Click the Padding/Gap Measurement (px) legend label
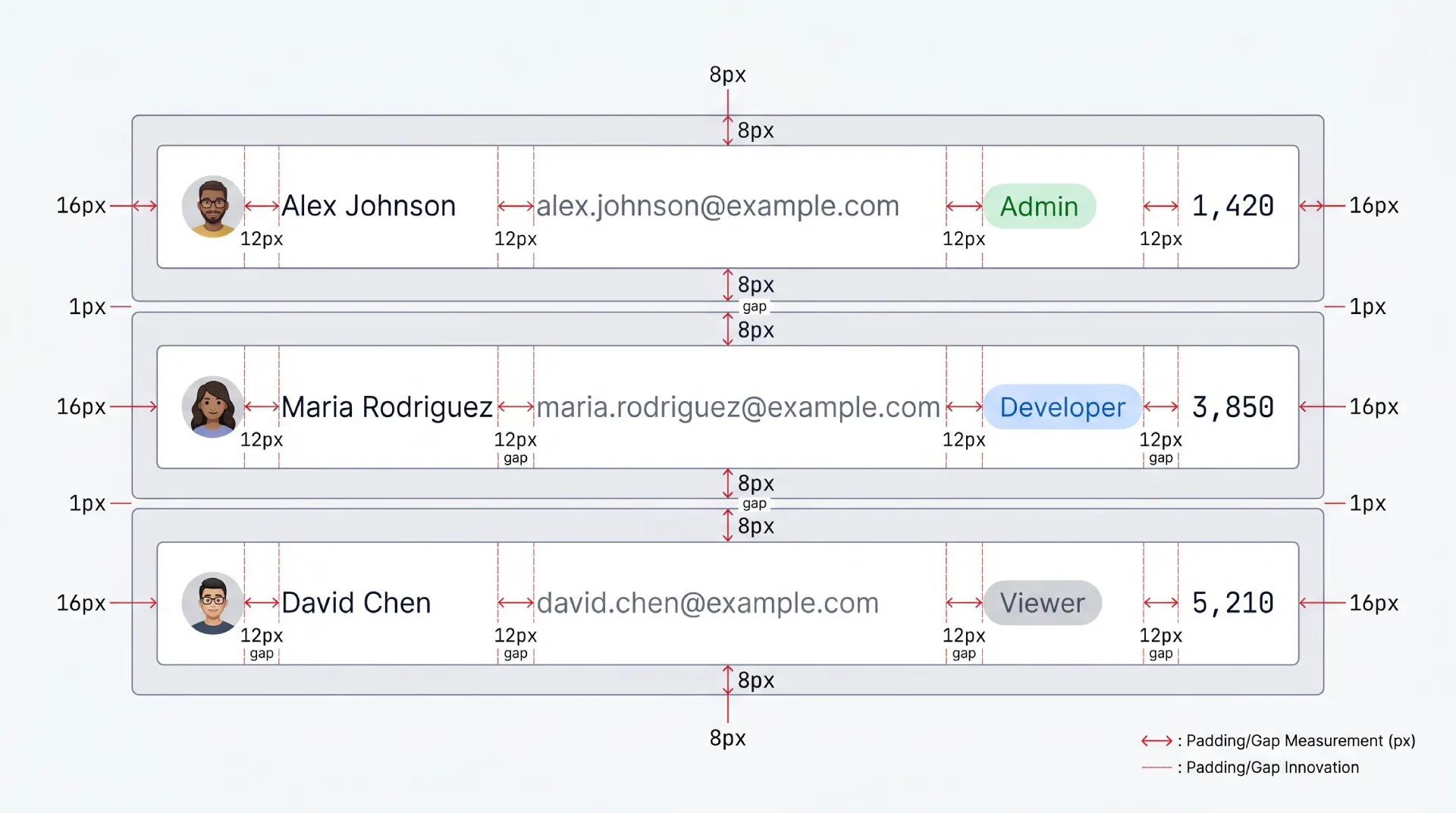 tap(1301, 741)
